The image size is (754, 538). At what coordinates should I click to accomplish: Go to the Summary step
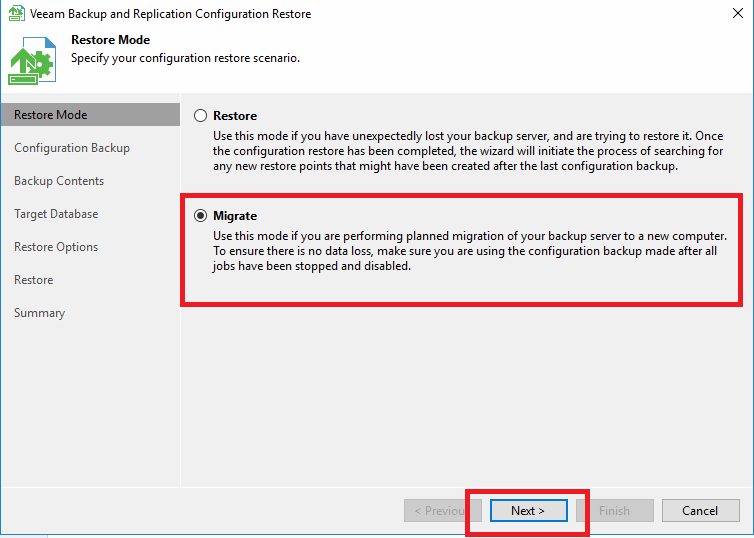[x=39, y=313]
